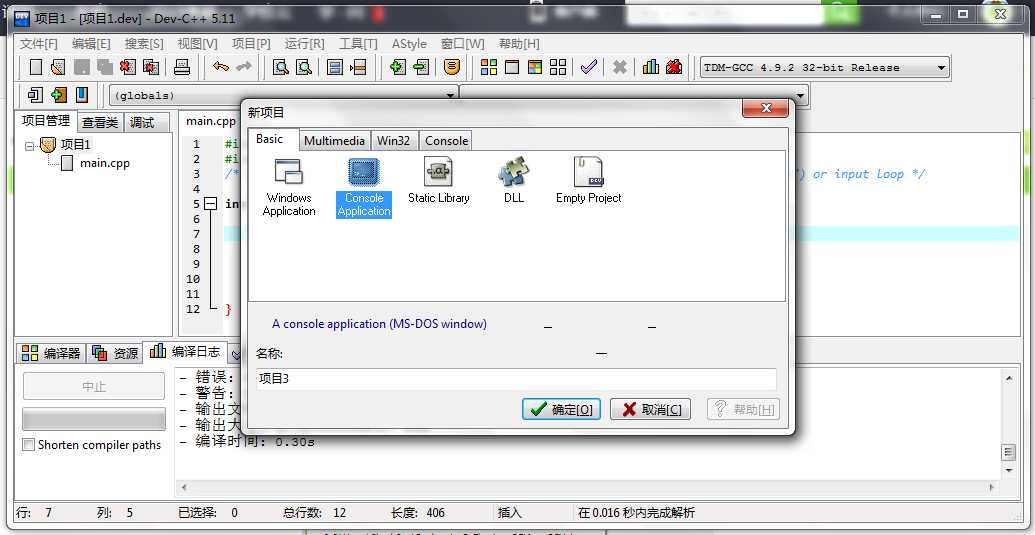Select the Empty Project icon

tap(588, 181)
